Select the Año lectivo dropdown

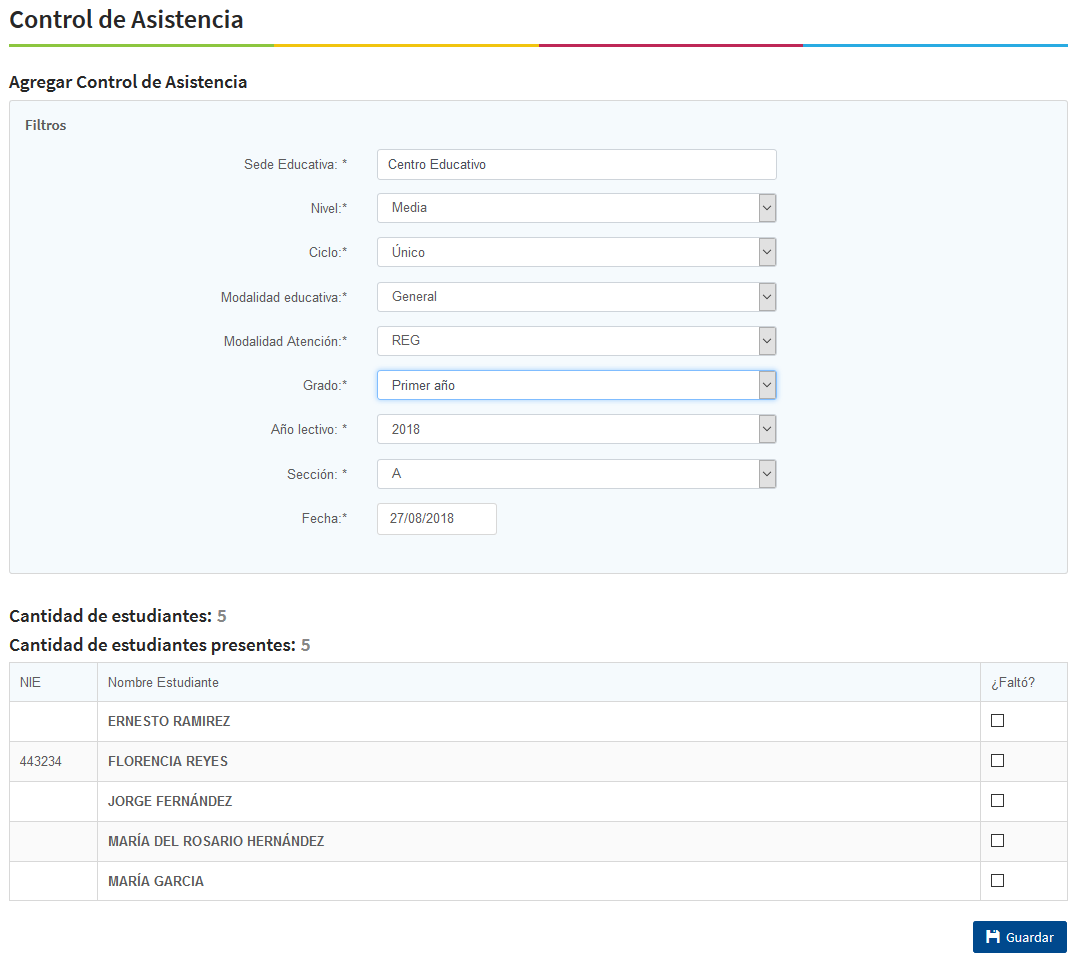(576, 429)
